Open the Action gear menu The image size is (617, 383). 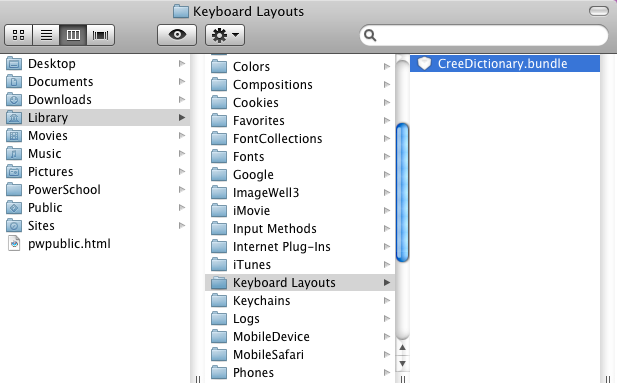click(225, 35)
